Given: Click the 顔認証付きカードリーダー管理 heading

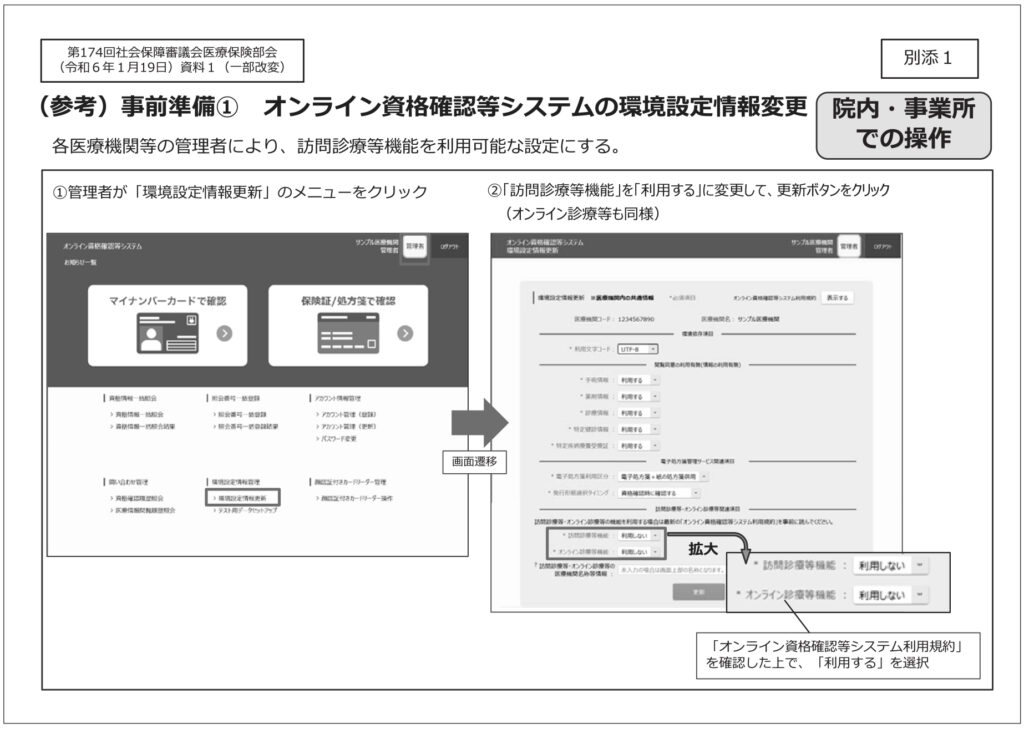Looking at the screenshot, I should click(x=350, y=482).
